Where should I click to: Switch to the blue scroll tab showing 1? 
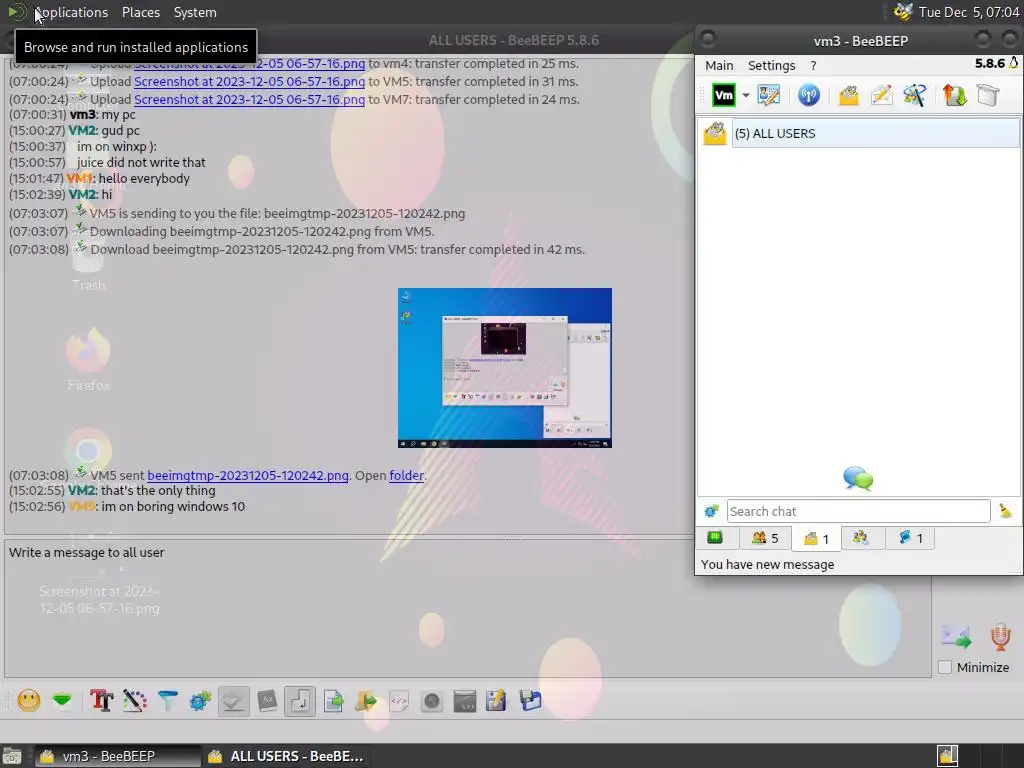pyautogui.click(x=910, y=538)
